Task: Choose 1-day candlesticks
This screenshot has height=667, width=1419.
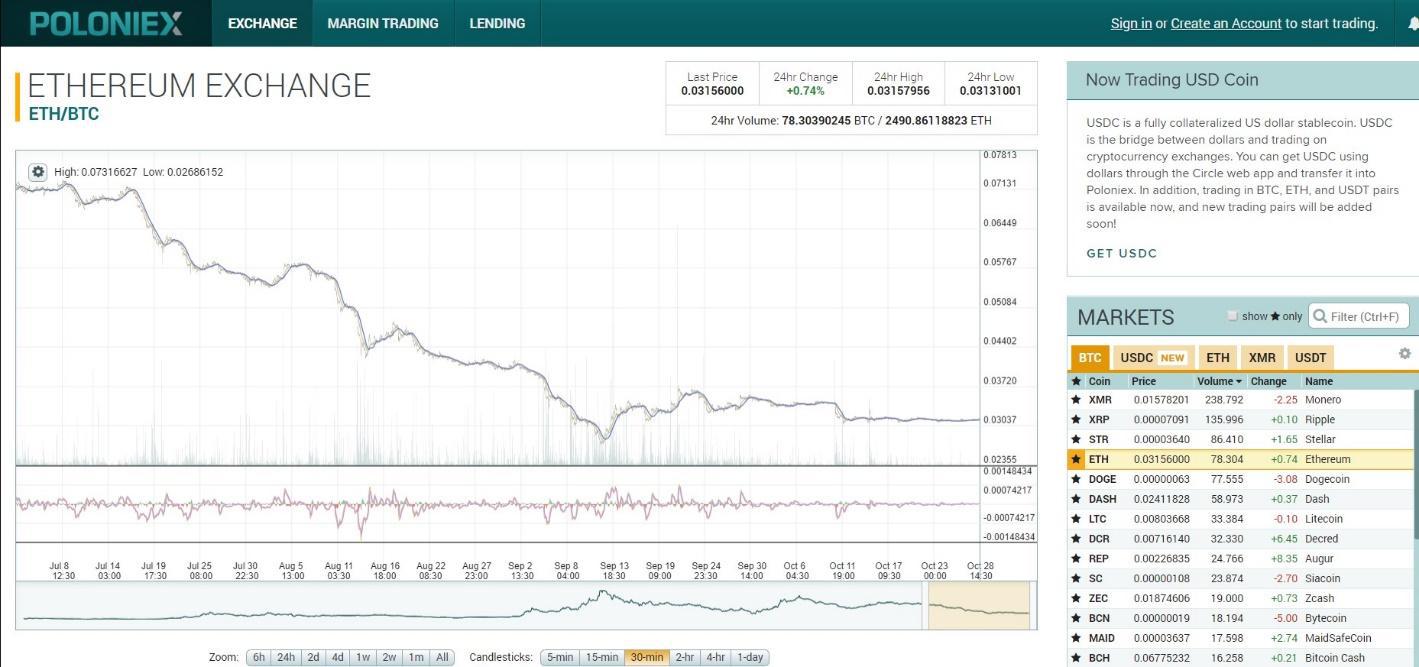Action: 750,657
